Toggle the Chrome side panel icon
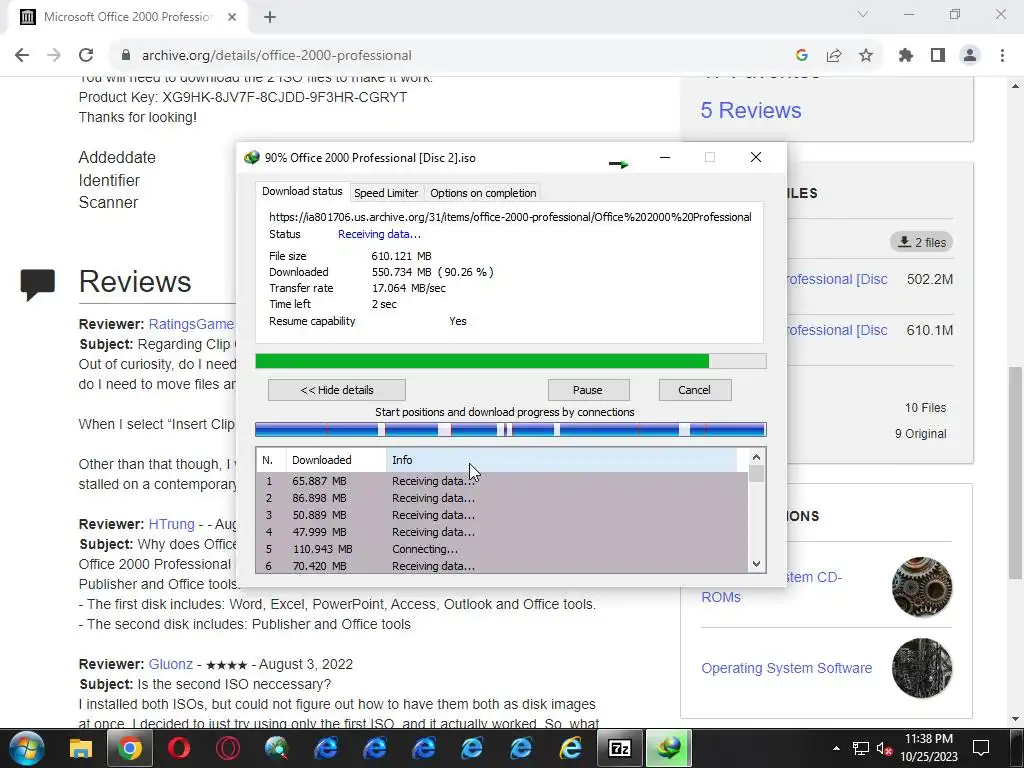Viewport: 1024px width, 768px height. pos(938,56)
